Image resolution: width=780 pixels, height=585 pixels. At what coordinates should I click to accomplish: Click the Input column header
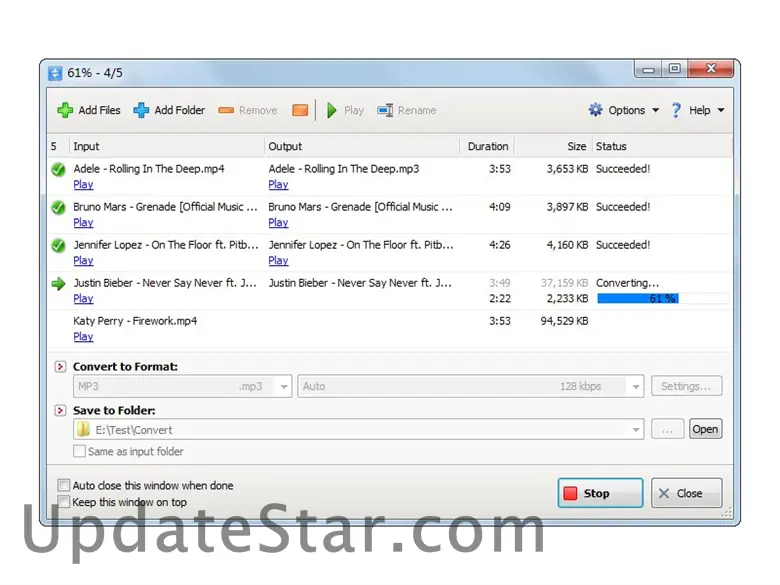pos(167,146)
